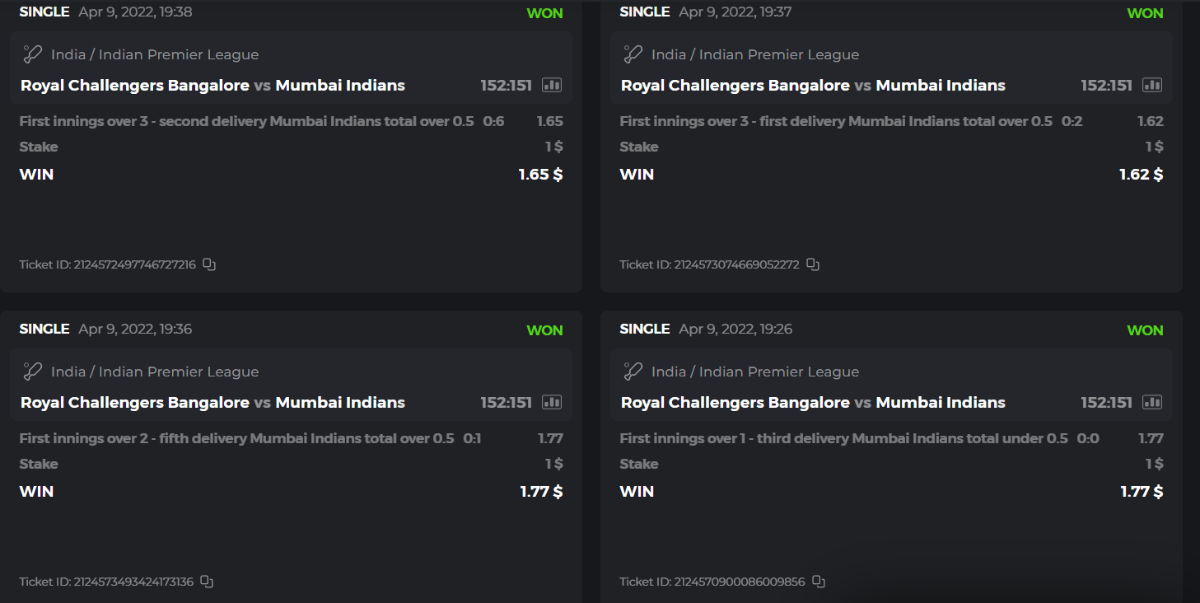Open India / Indian Premier League on 19:26 ticket
The width and height of the screenshot is (1200, 603).
point(755,372)
